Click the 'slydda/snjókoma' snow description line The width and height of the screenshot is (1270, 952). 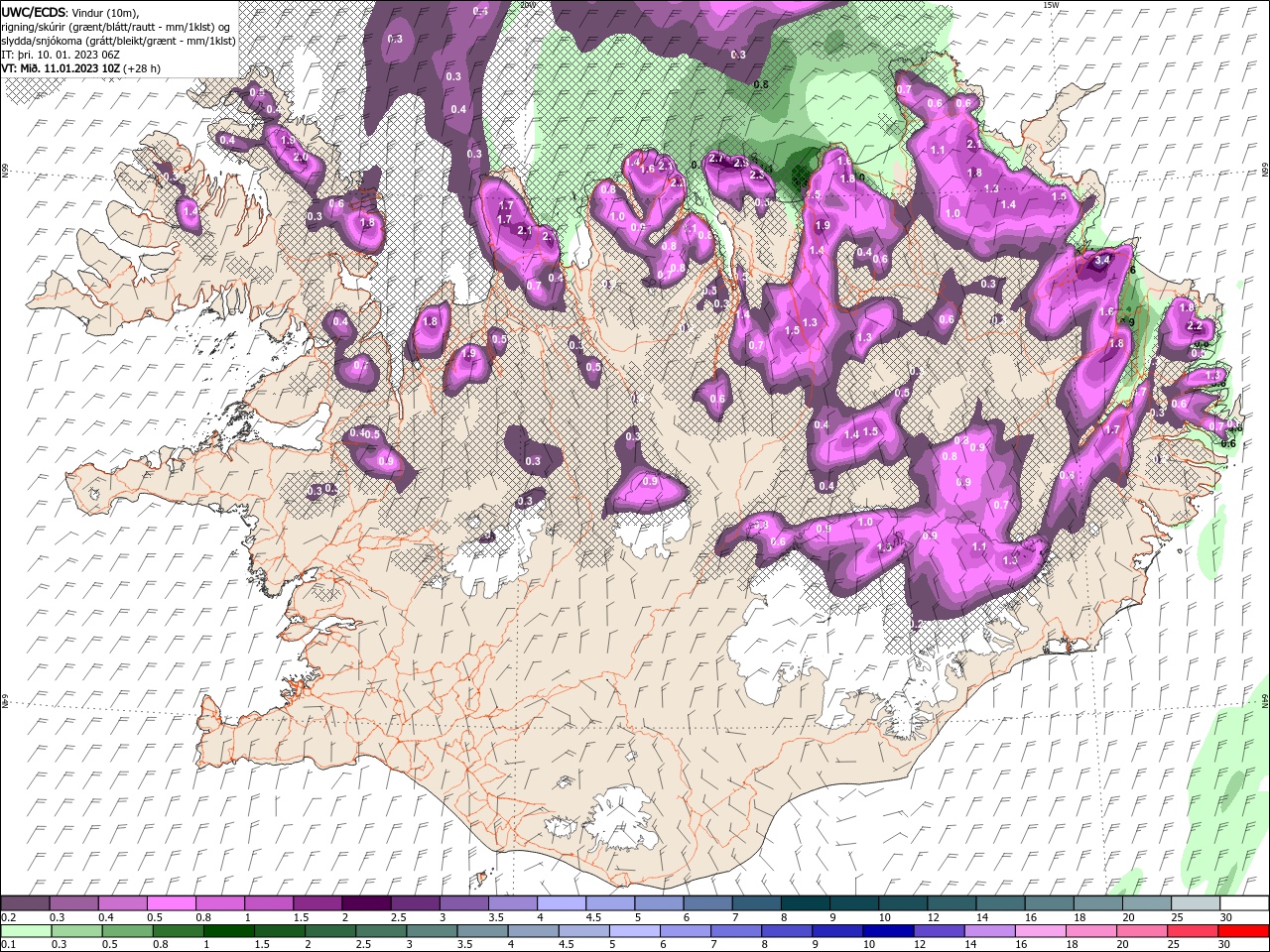pyautogui.click(x=119, y=41)
